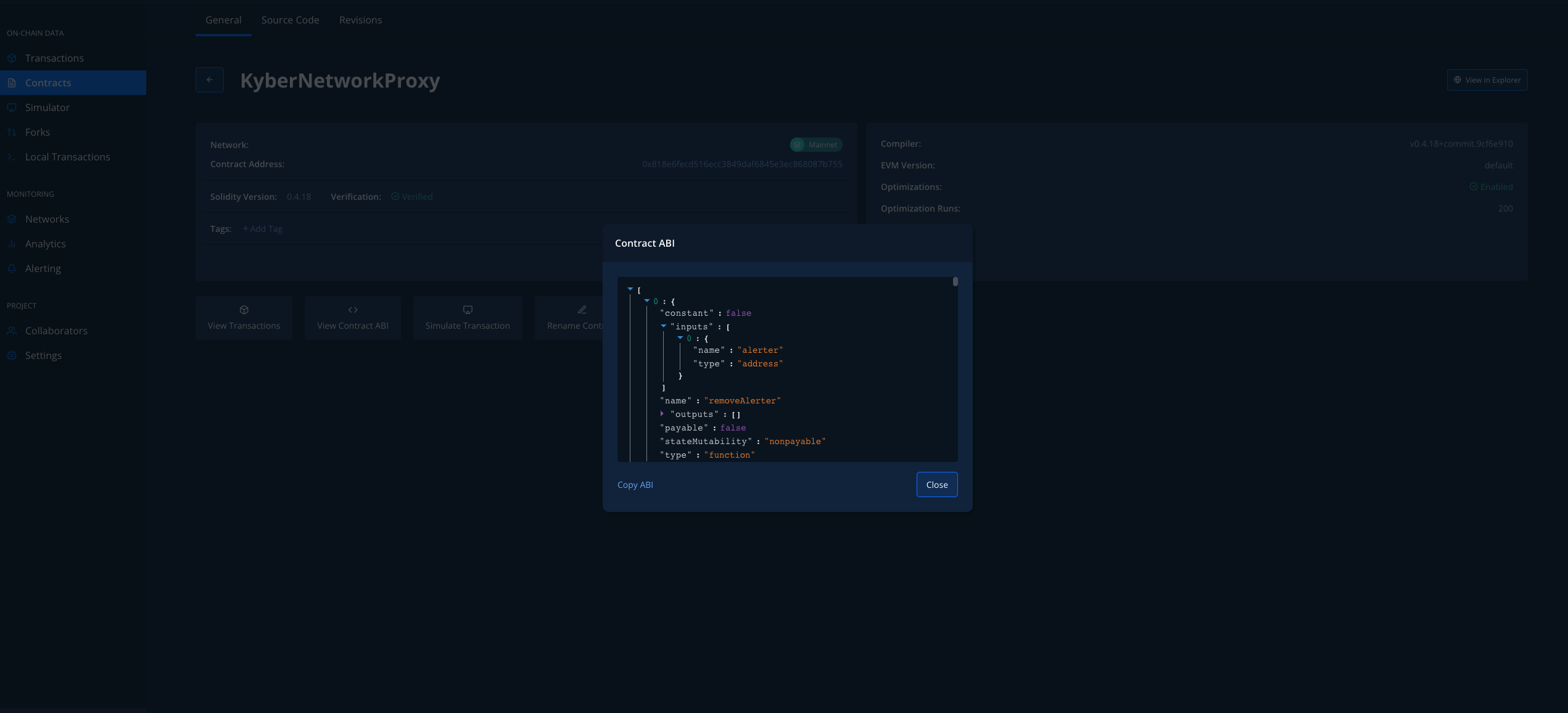
Task: Click the Optimization Runs value 200
Action: (1505, 208)
